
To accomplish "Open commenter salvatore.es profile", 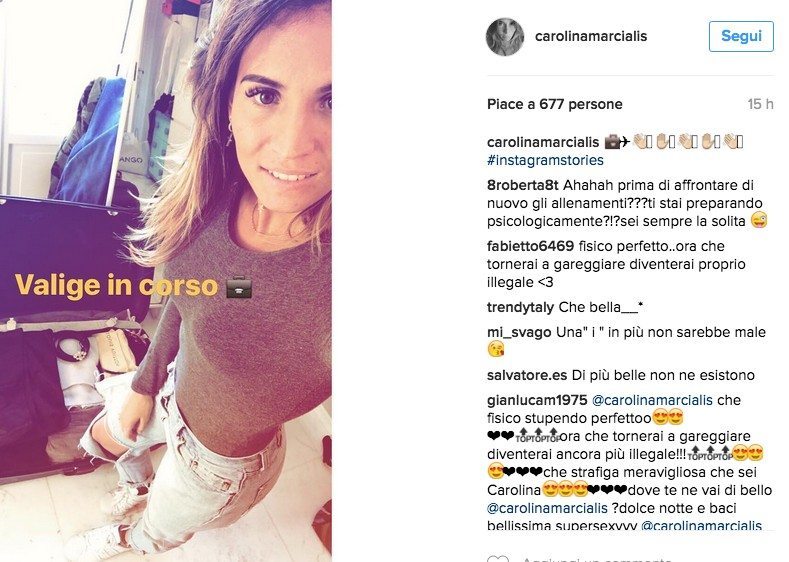I will coord(527,375).
